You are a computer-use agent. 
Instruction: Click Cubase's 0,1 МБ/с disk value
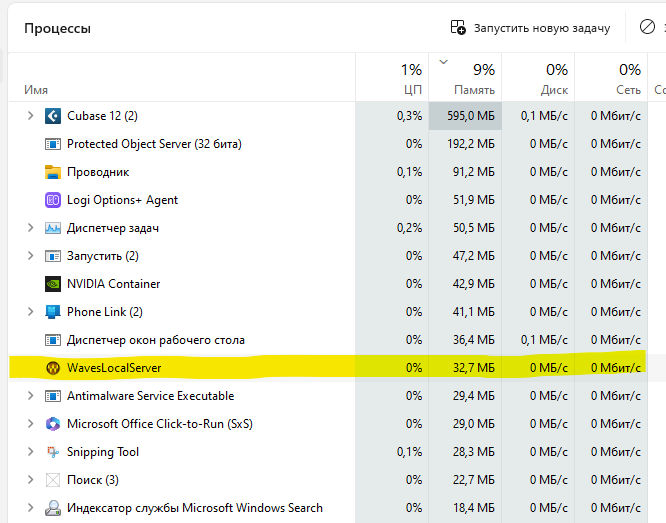[544, 116]
